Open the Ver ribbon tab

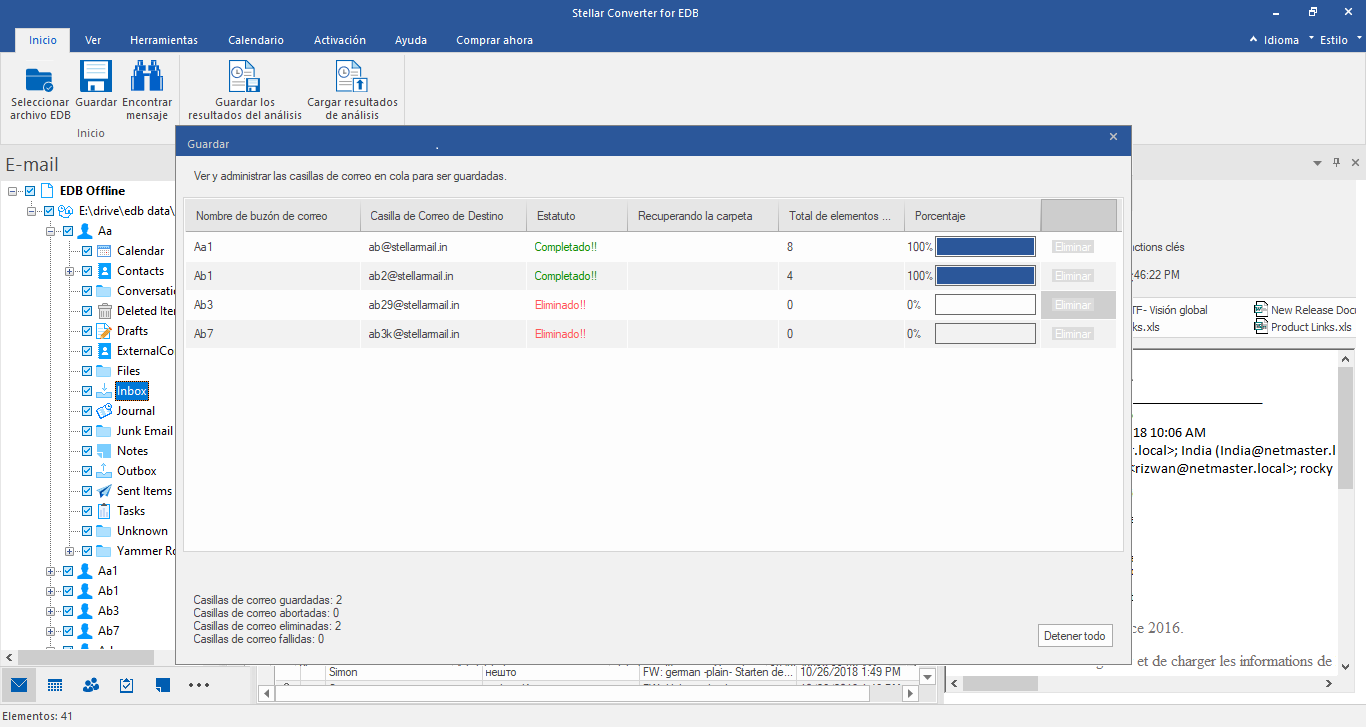[x=93, y=40]
